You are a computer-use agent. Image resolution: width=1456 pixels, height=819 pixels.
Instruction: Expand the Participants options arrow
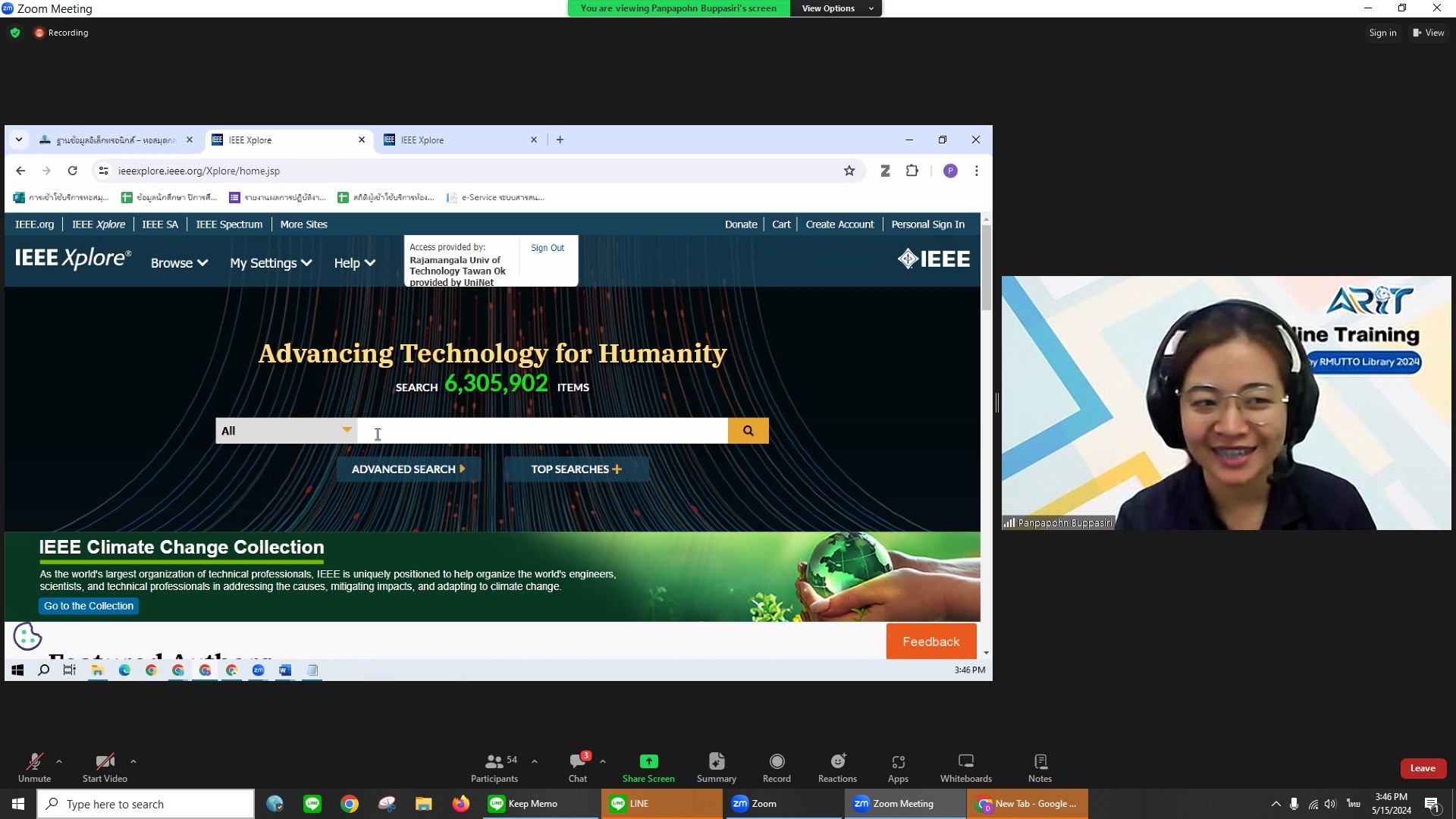(x=535, y=761)
